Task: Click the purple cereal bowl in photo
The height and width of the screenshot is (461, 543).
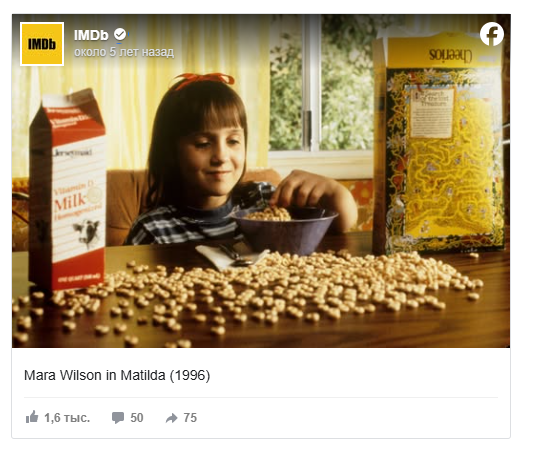Action: tap(284, 230)
